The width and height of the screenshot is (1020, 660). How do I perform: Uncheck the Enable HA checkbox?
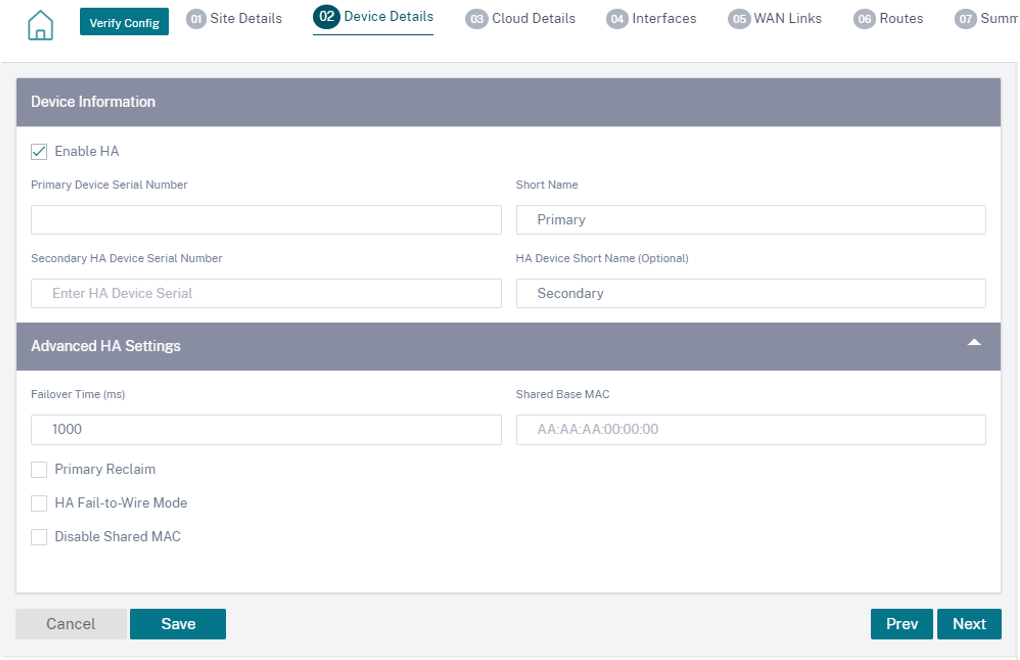point(39,152)
